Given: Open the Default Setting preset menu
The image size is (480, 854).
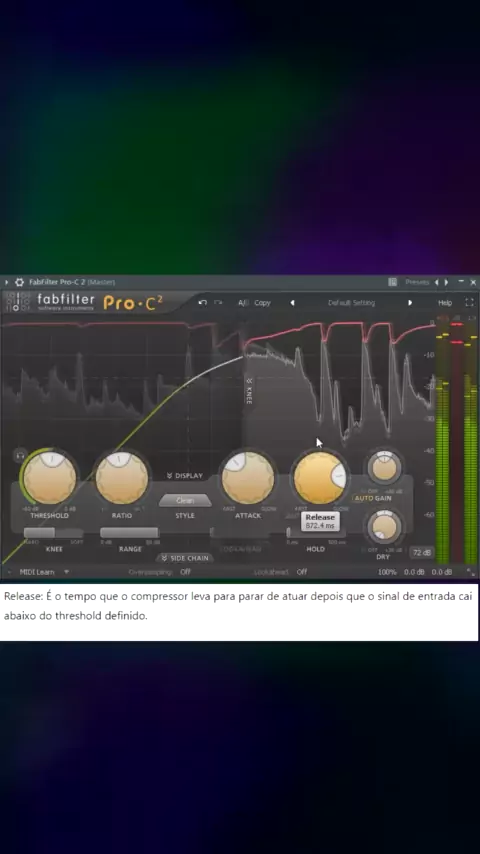Looking at the screenshot, I should (x=351, y=303).
